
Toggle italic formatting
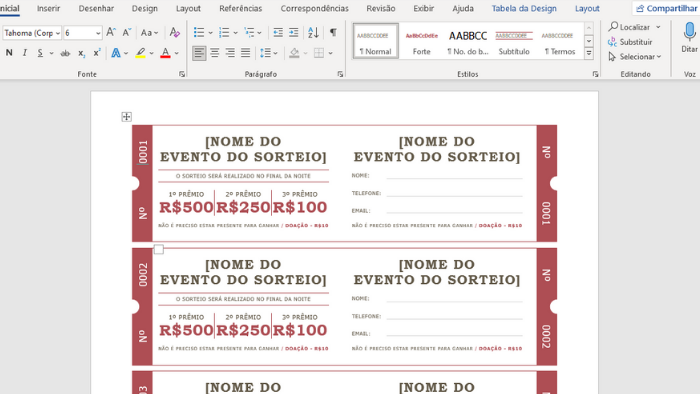click(25, 53)
